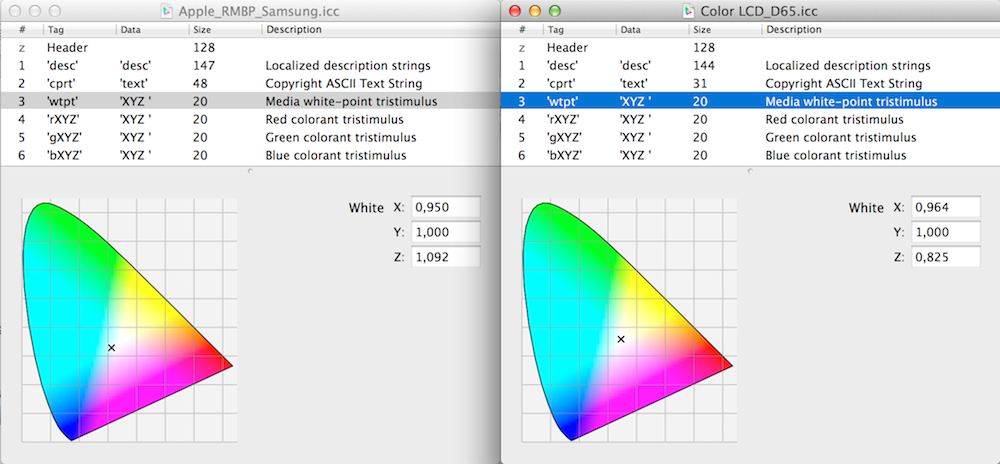Click the Color LCD_D65.icc title document icon
This screenshot has width=1000, height=464.
click(688, 11)
